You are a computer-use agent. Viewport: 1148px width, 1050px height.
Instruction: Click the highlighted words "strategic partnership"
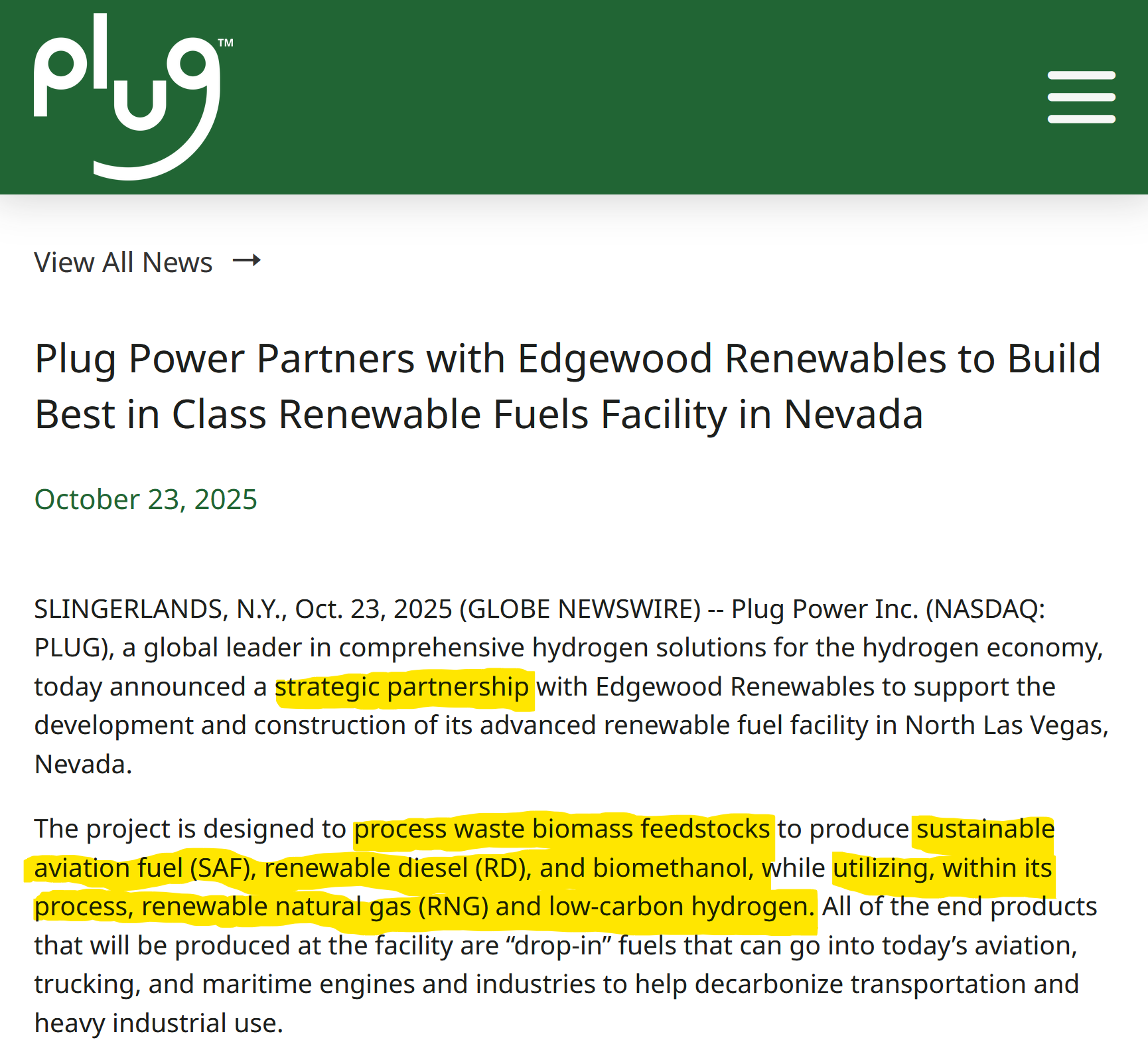401,687
